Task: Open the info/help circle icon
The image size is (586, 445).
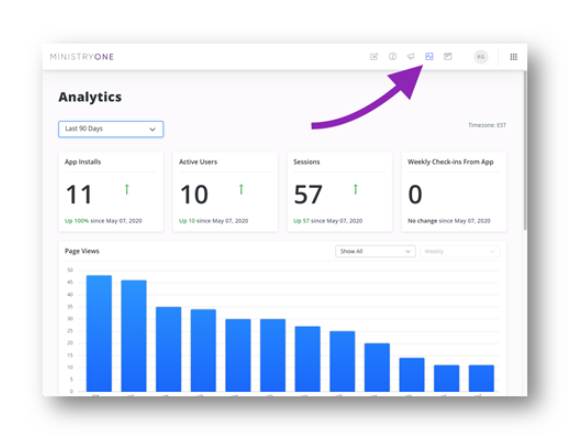Action: pyautogui.click(x=392, y=56)
